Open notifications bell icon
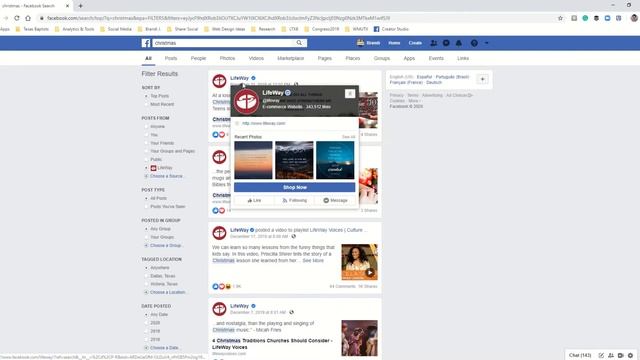The height and width of the screenshot is (360, 640). point(459,43)
